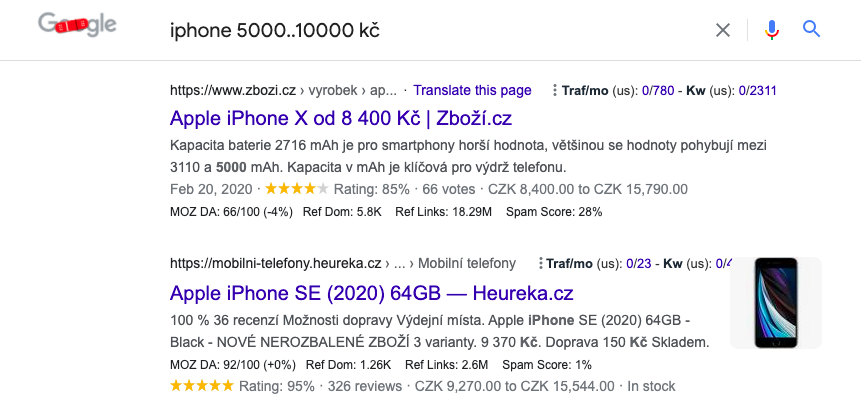
Task: Open three-dot menu for Zbozi.cz result
Action: [x=555, y=91]
